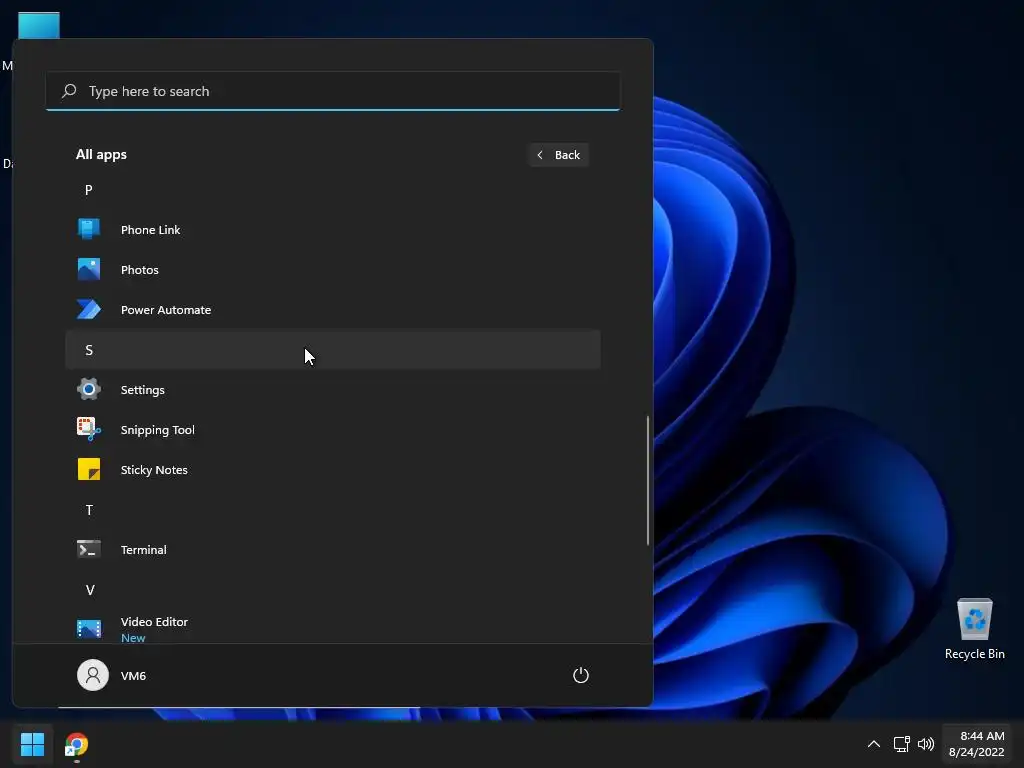Launch Power Automate from its icon

coord(89,309)
